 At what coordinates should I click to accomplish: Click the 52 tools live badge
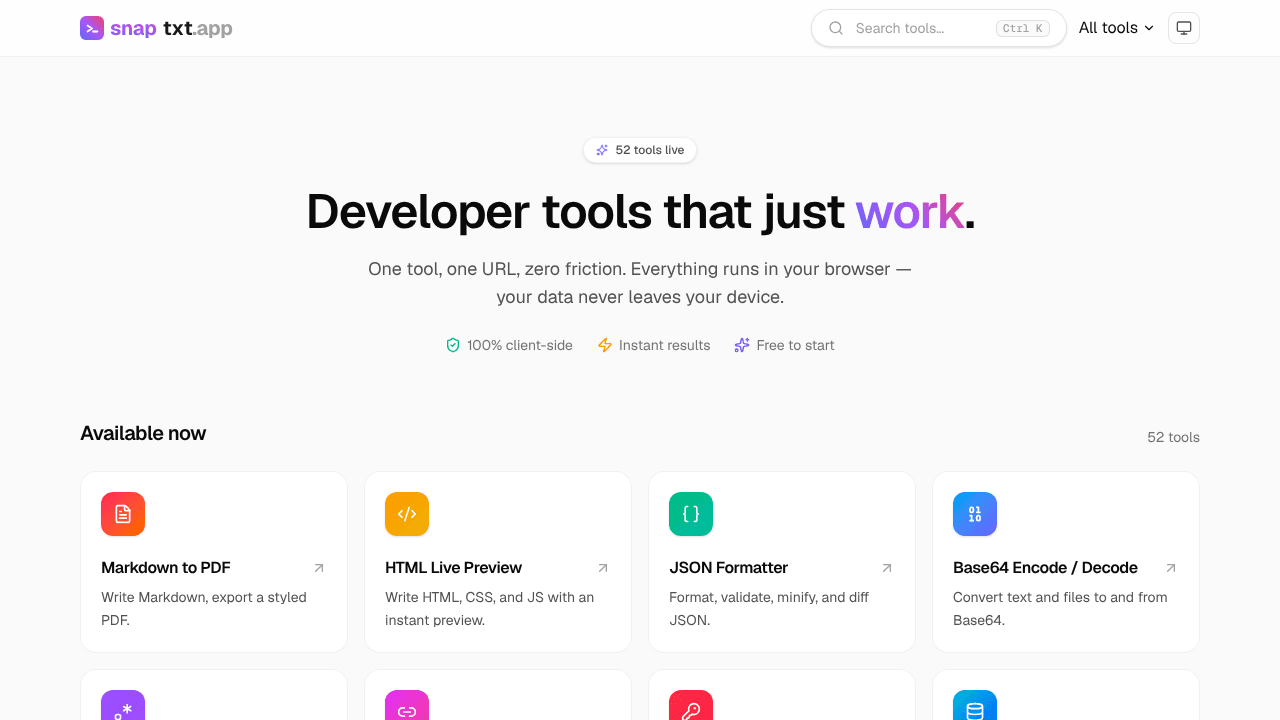pos(640,150)
